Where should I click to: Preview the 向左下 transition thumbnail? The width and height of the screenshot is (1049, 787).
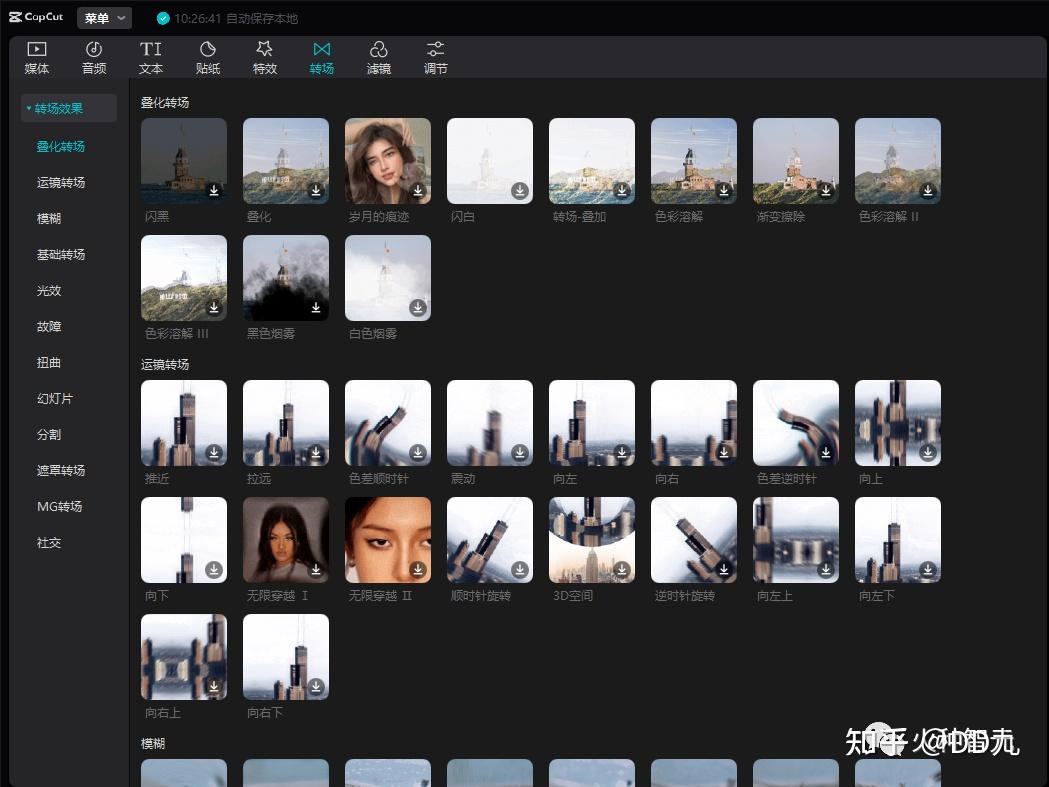click(898, 540)
